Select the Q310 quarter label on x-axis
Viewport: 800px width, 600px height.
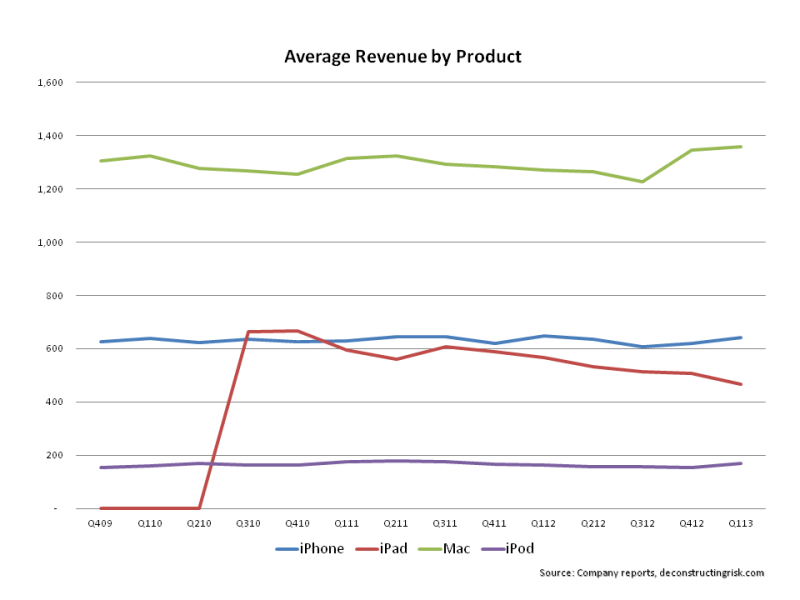248,523
